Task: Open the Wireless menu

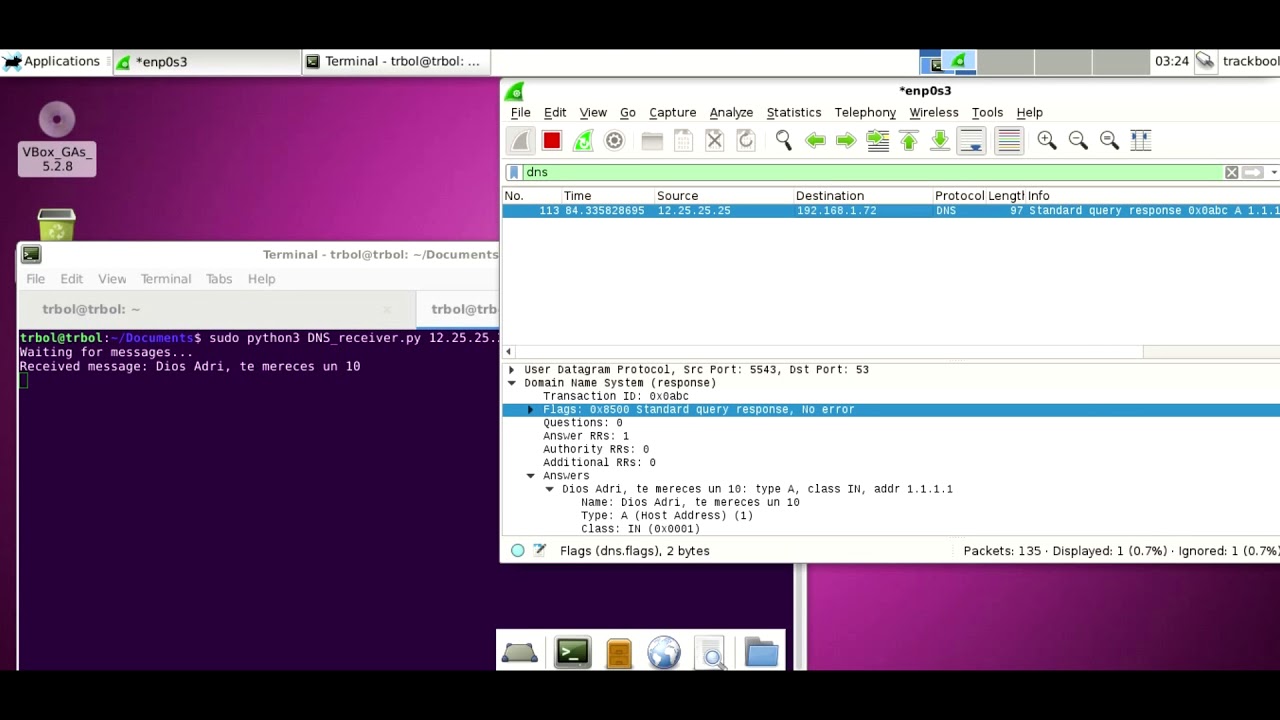Action: click(x=934, y=112)
